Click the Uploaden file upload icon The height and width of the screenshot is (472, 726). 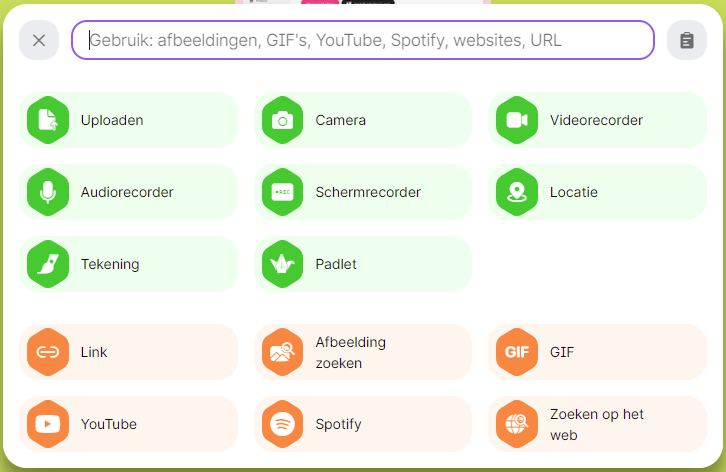48,120
